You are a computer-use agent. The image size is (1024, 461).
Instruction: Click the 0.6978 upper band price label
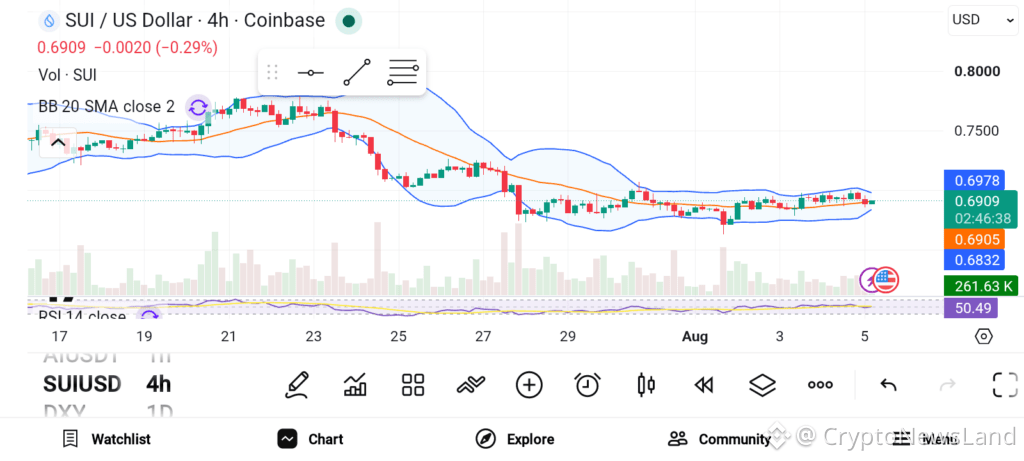coord(976,180)
